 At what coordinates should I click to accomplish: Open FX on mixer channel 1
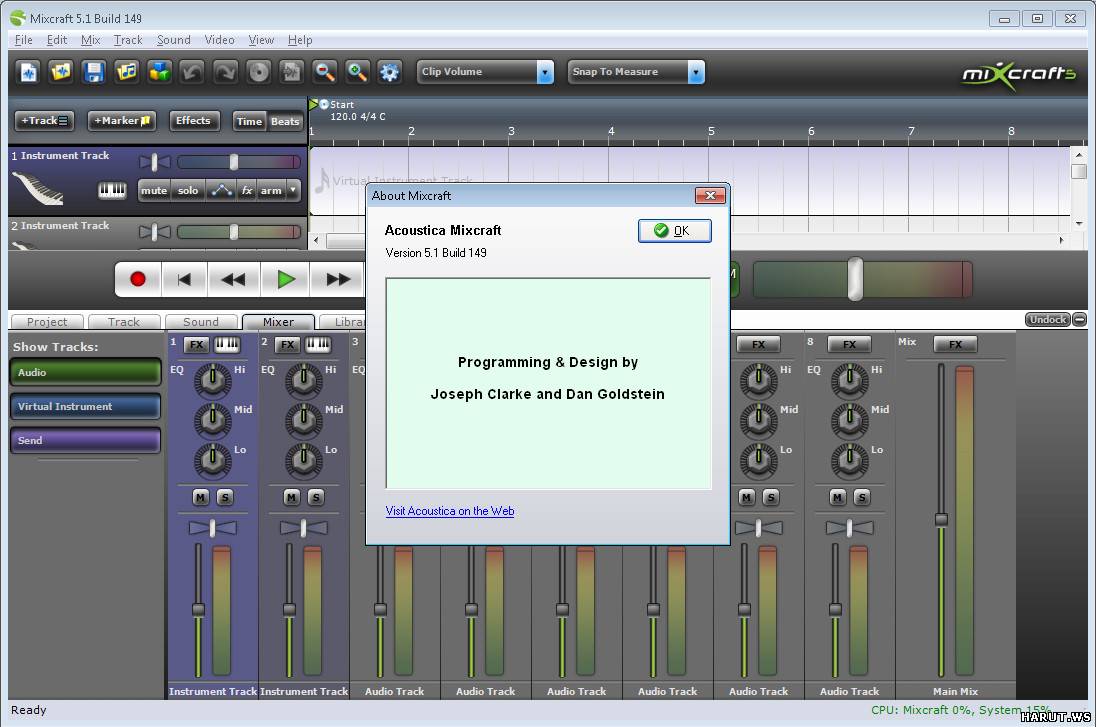[x=196, y=345]
